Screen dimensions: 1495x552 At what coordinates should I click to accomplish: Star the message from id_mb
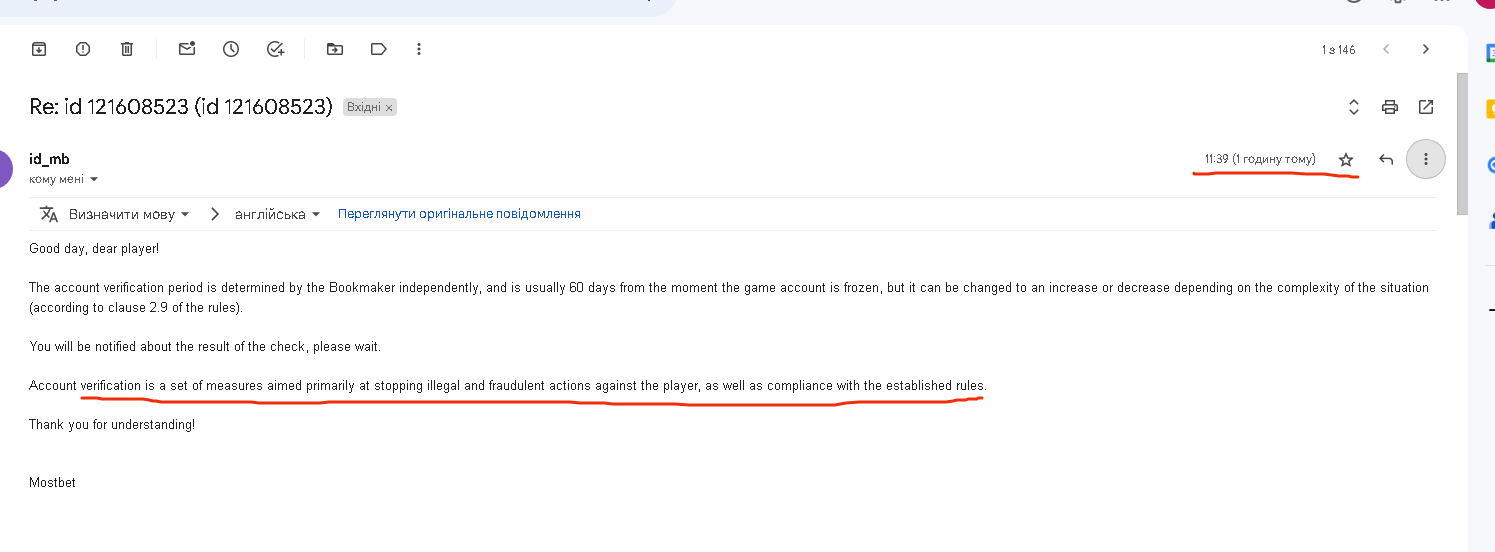[1346, 160]
